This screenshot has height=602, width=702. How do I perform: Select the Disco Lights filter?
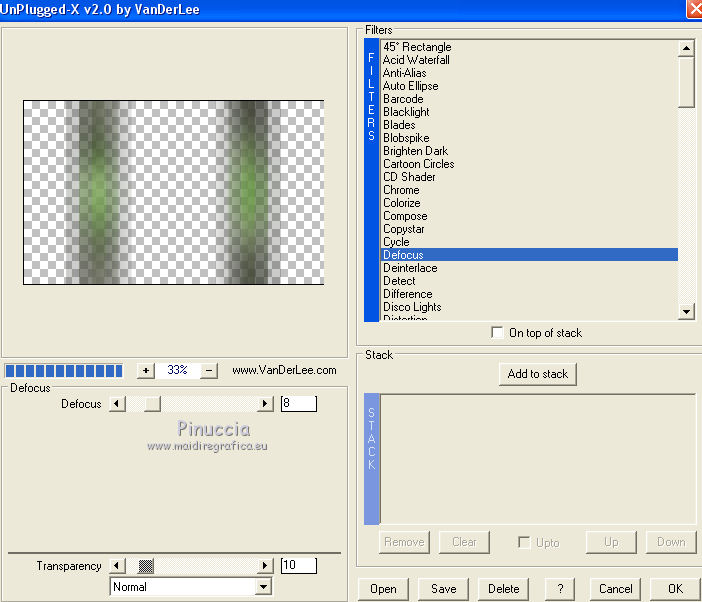(529, 307)
